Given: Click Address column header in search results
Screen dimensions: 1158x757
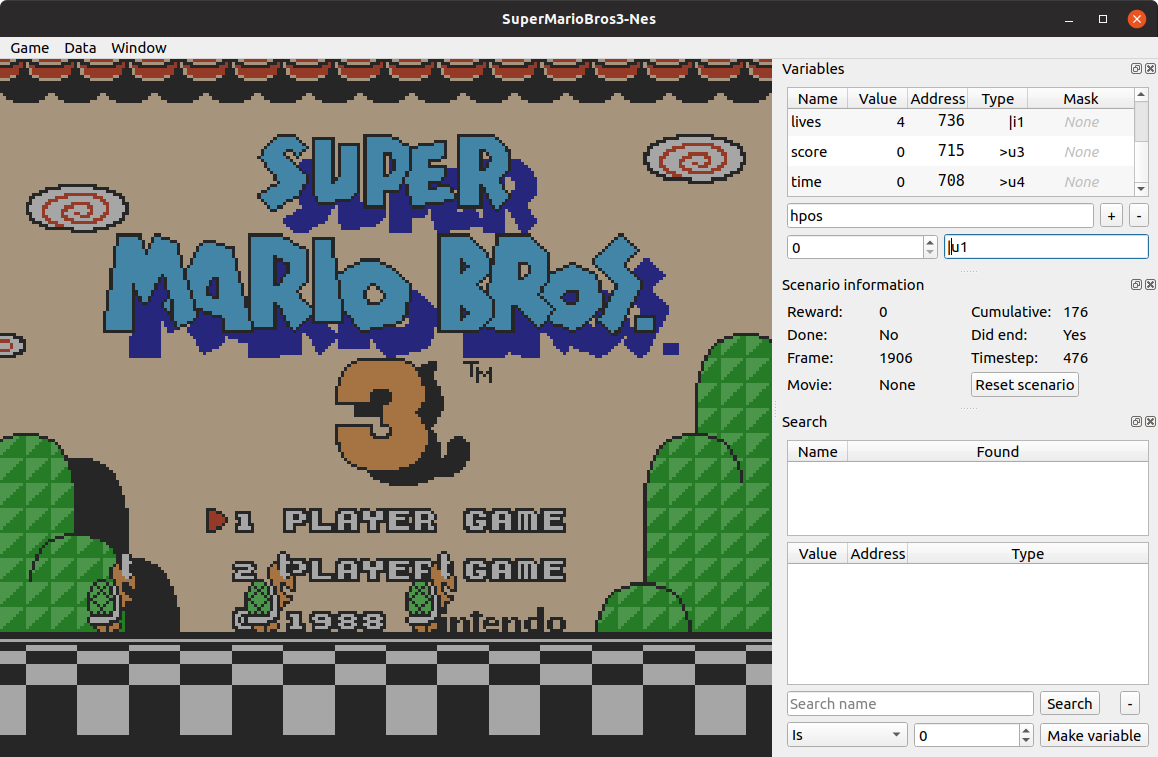Looking at the screenshot, I should (x=877, y=553).
